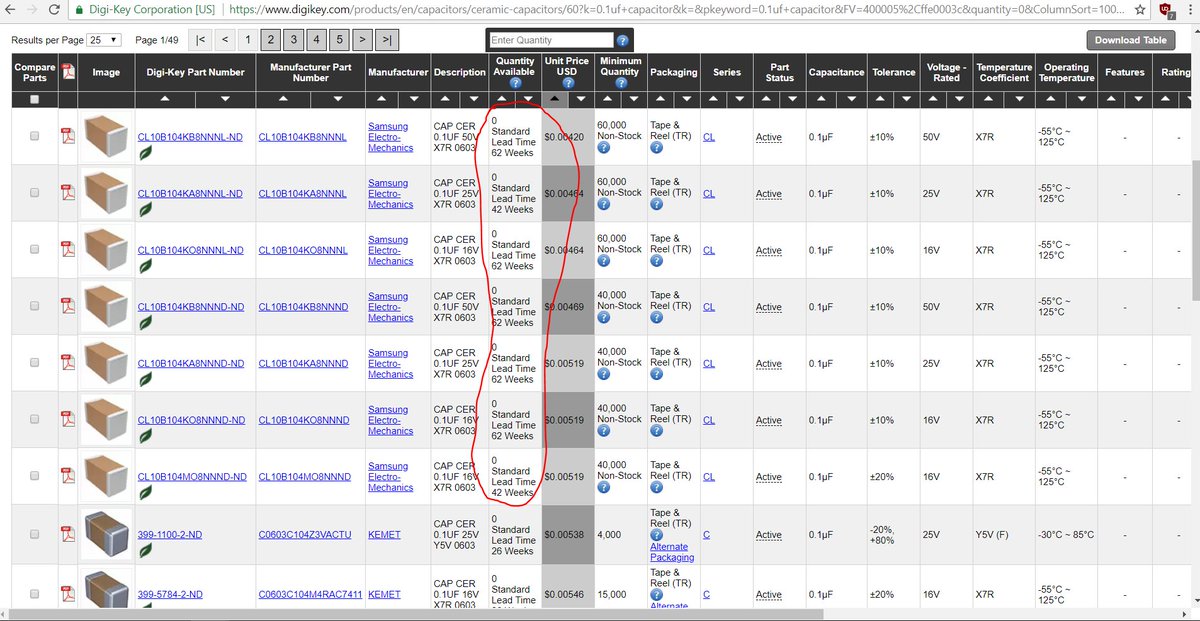Sort Operating Temperature ascending arrow
1200x621 pixels.
[1050, 100]
